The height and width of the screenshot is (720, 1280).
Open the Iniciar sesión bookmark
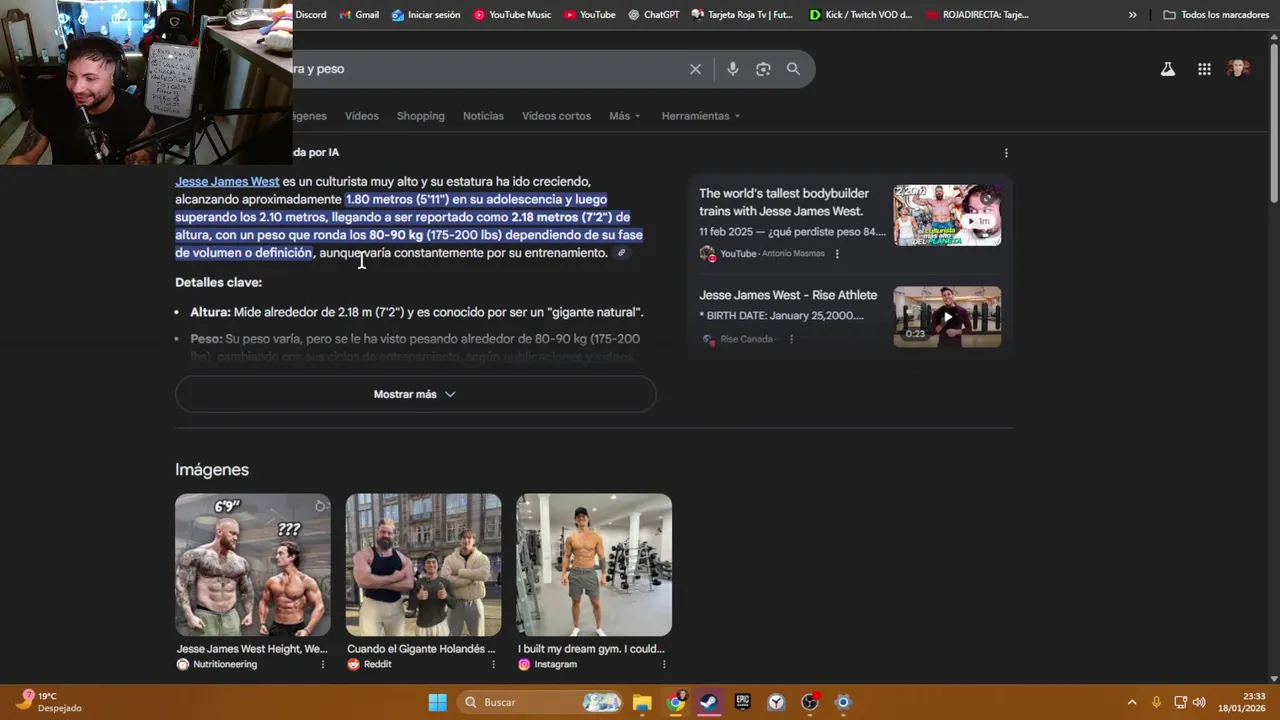coord(426,15)
